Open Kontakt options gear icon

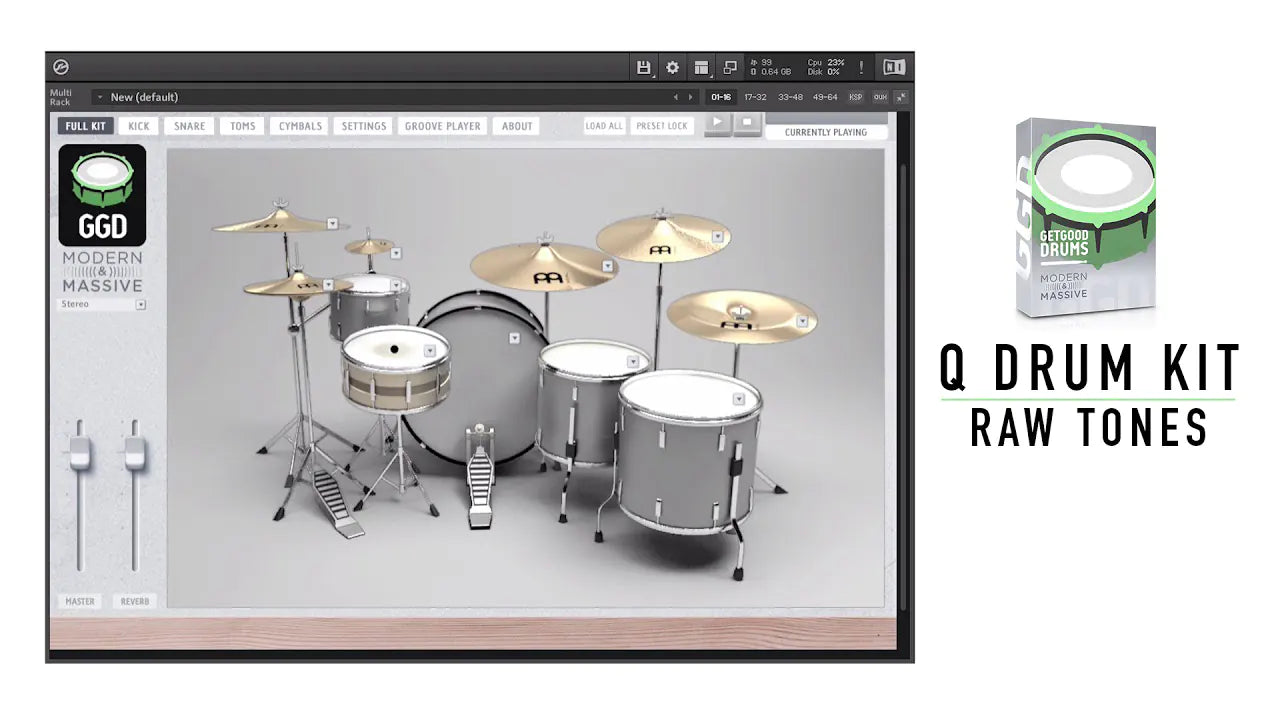pos(673,68)
